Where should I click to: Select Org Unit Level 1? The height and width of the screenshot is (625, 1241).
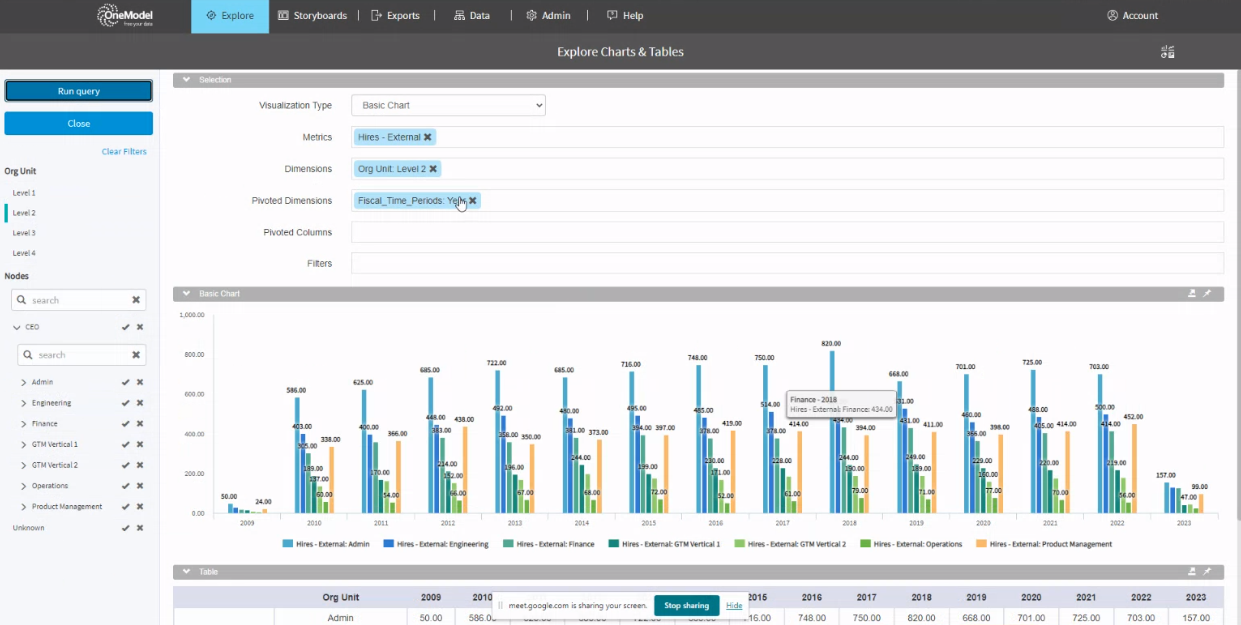coord(24,193)
